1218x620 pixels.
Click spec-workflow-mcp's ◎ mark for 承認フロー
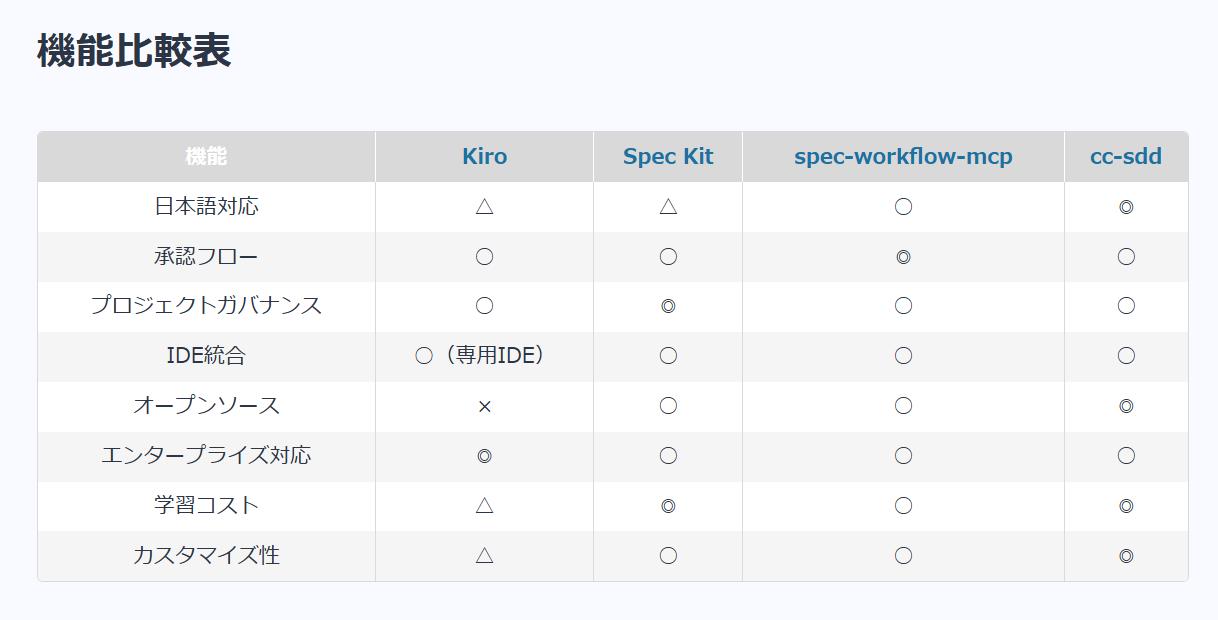[x=903, y=257]
